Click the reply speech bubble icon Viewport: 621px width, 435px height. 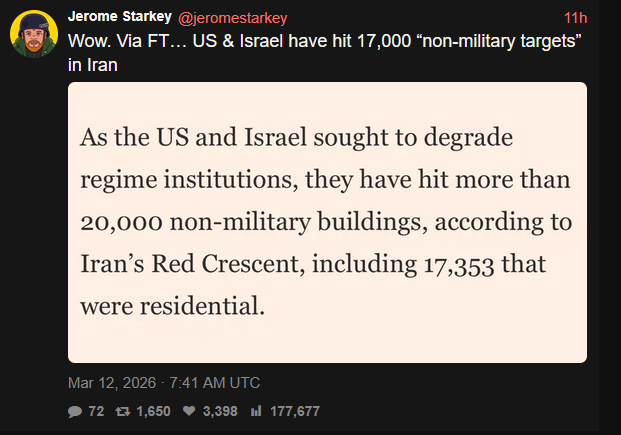75,411
